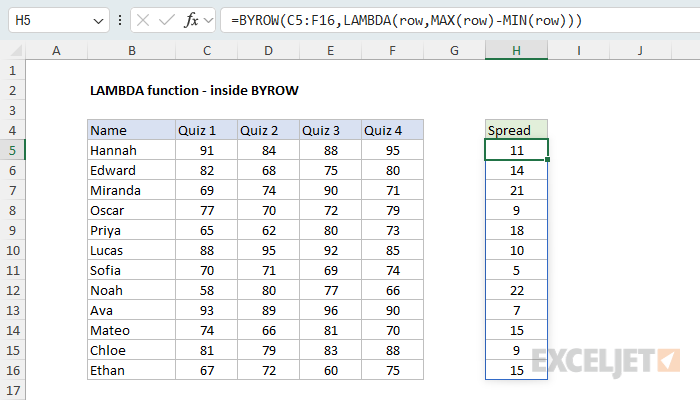The height and width of the screenshot is (400, 700).
Task: Click the 'Quiz 4' header cell
Action: [392, 130]
